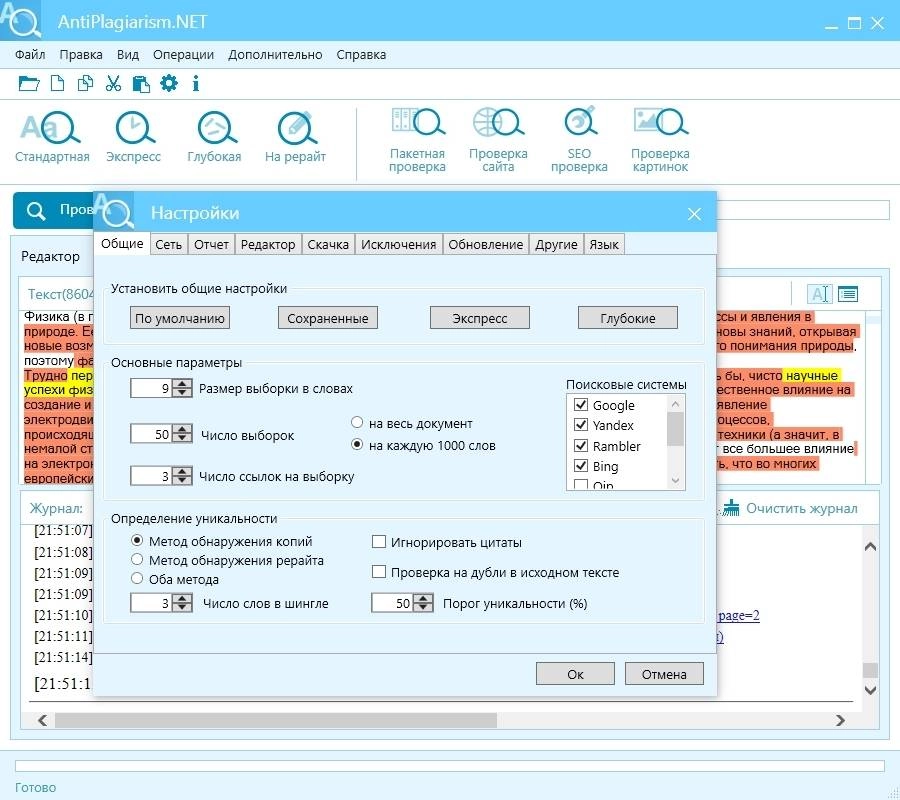This screenshot has width=900, height=800.
Task: Click the journal scroll down arrow
Action: [x=870, y=689]
